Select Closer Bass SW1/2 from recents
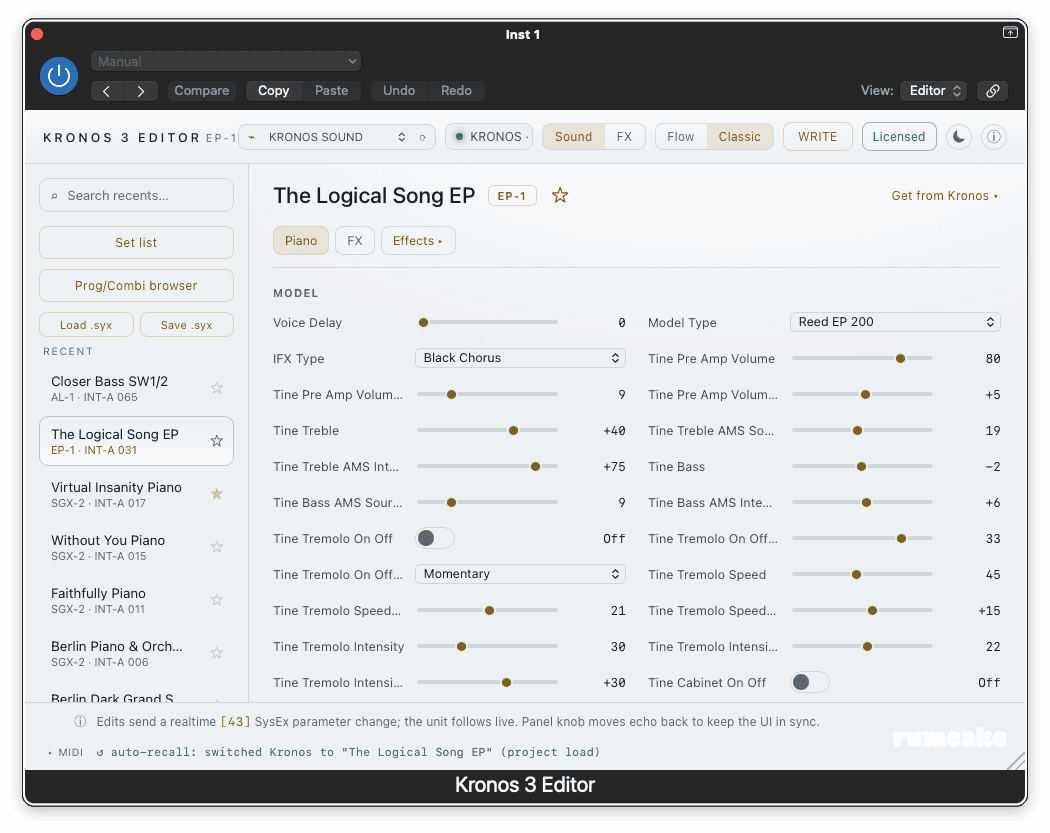Screen dimensions: 1050x833 pos(136,388)
